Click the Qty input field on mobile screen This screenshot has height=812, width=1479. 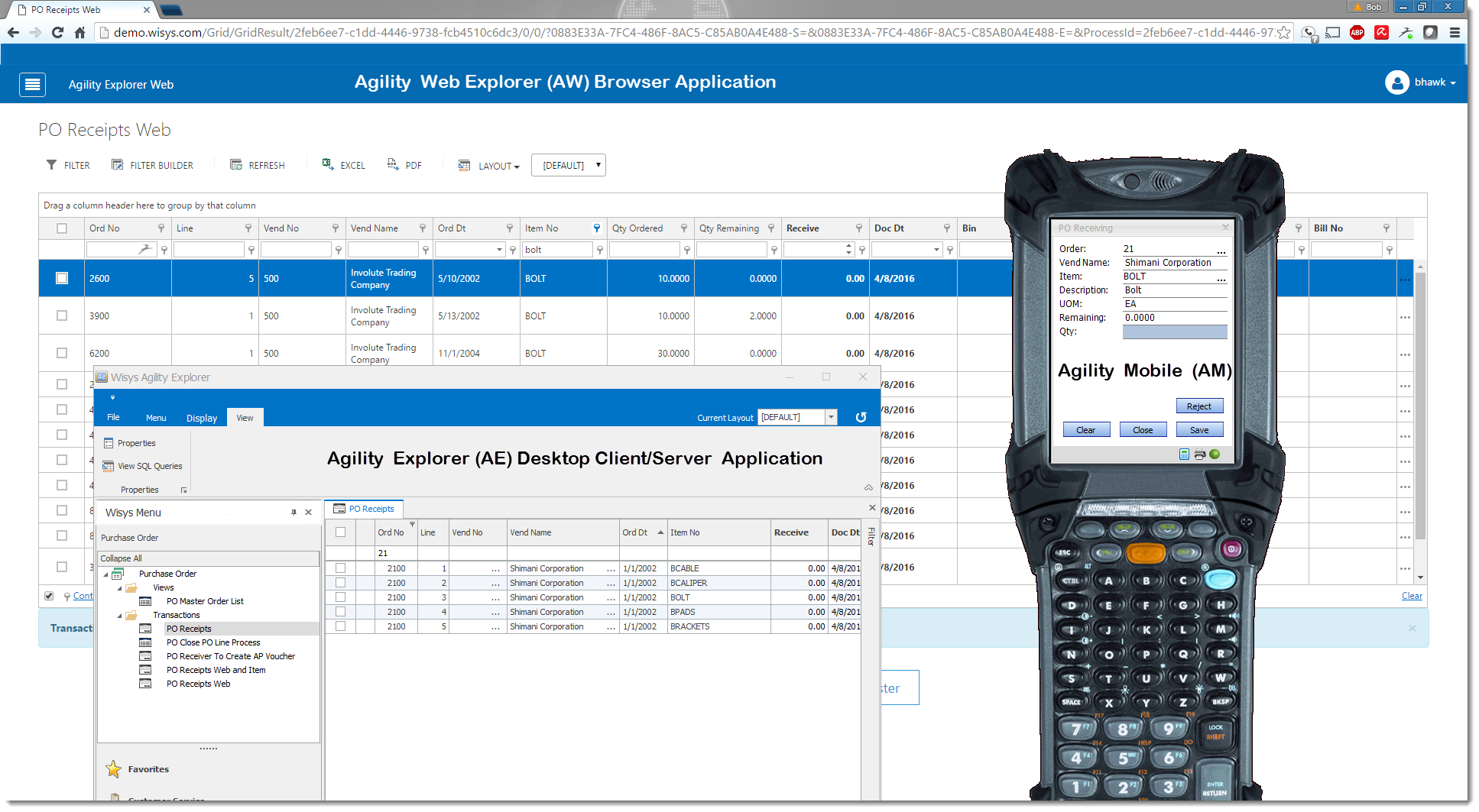coord(1175,332)
